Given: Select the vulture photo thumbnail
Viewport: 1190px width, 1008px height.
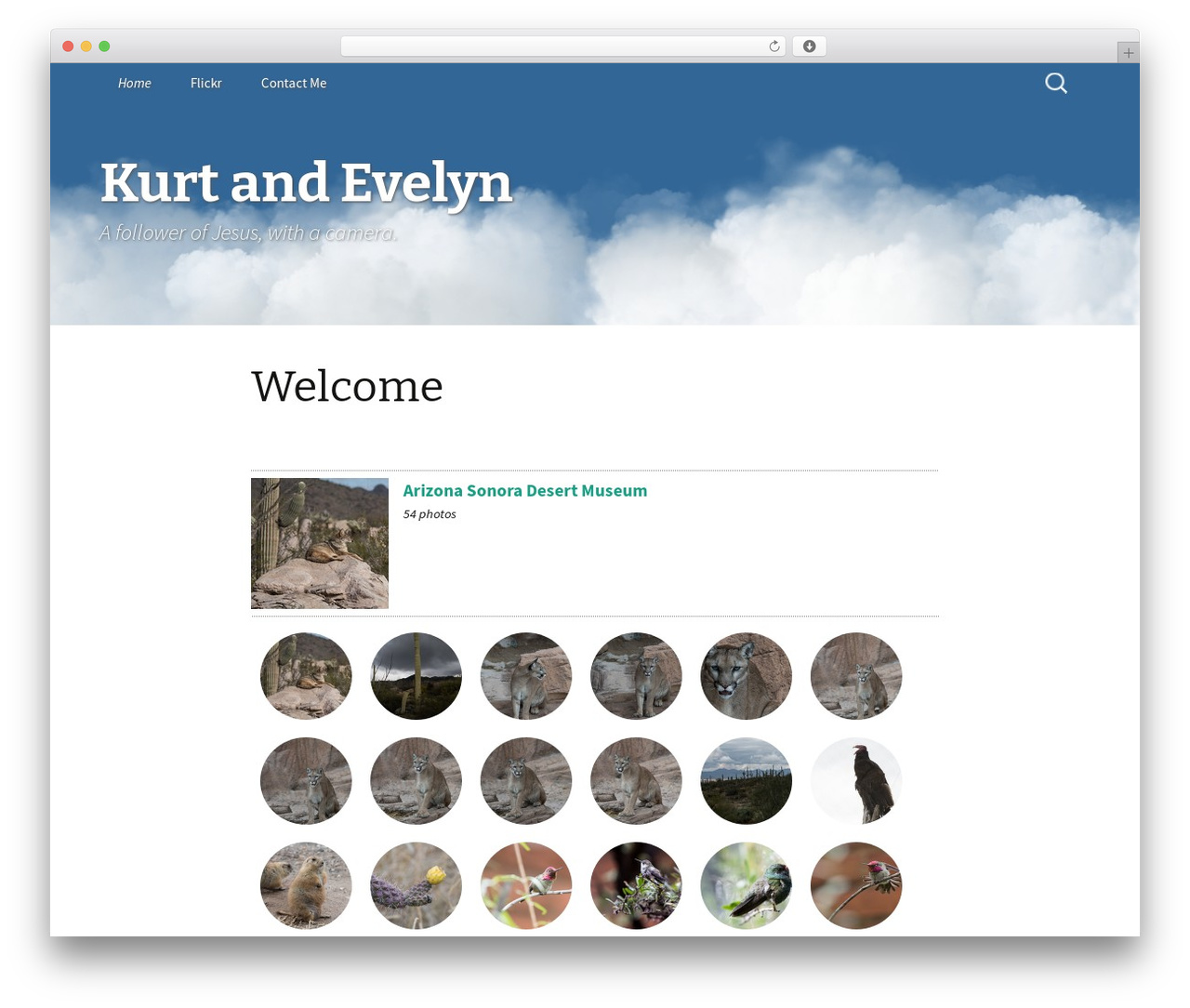Looking at the screenshot, I should (x=856, y=781).
